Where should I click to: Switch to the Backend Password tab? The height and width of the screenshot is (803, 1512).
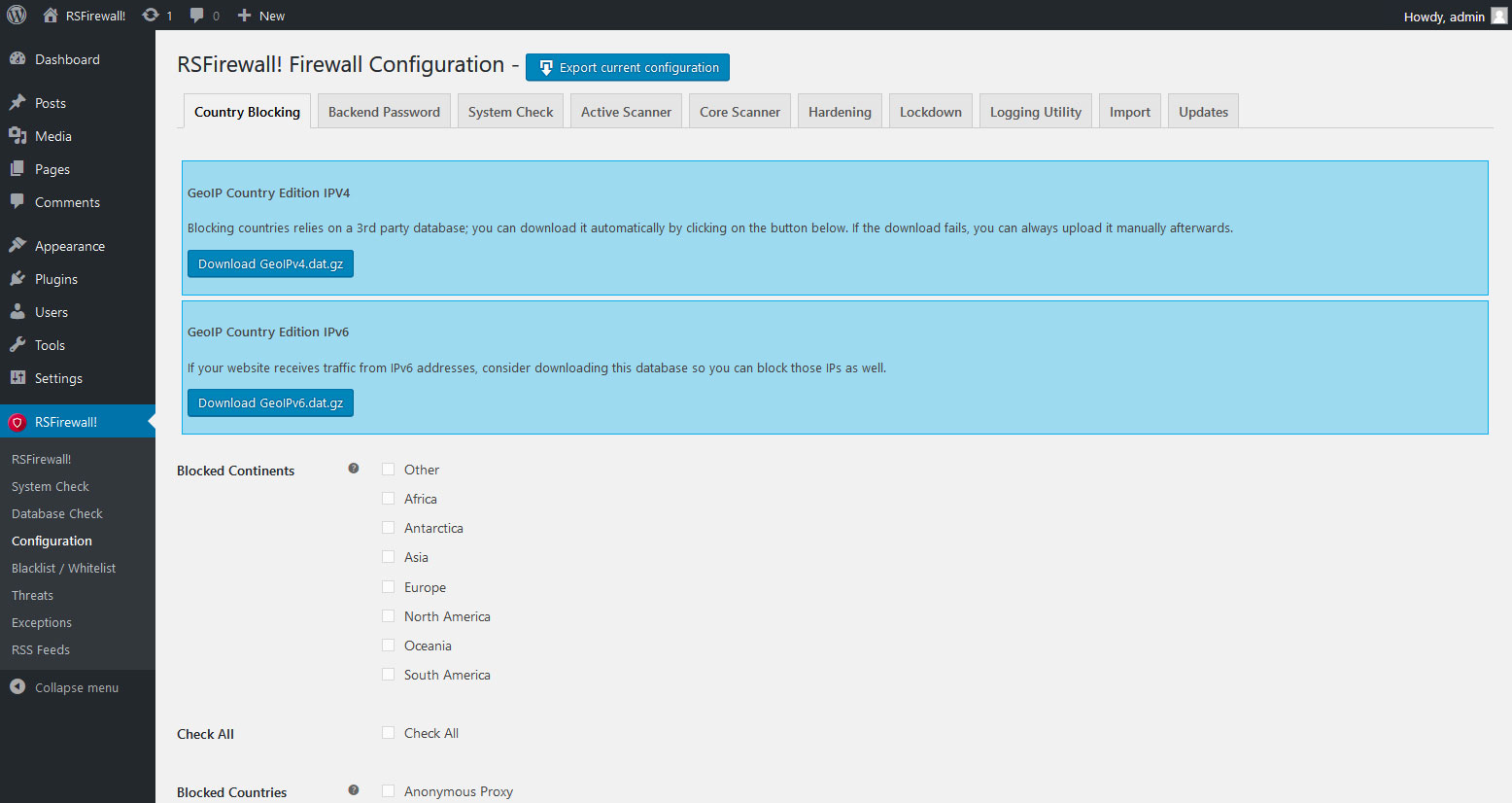pyautogui.click(x=384, y=112)
